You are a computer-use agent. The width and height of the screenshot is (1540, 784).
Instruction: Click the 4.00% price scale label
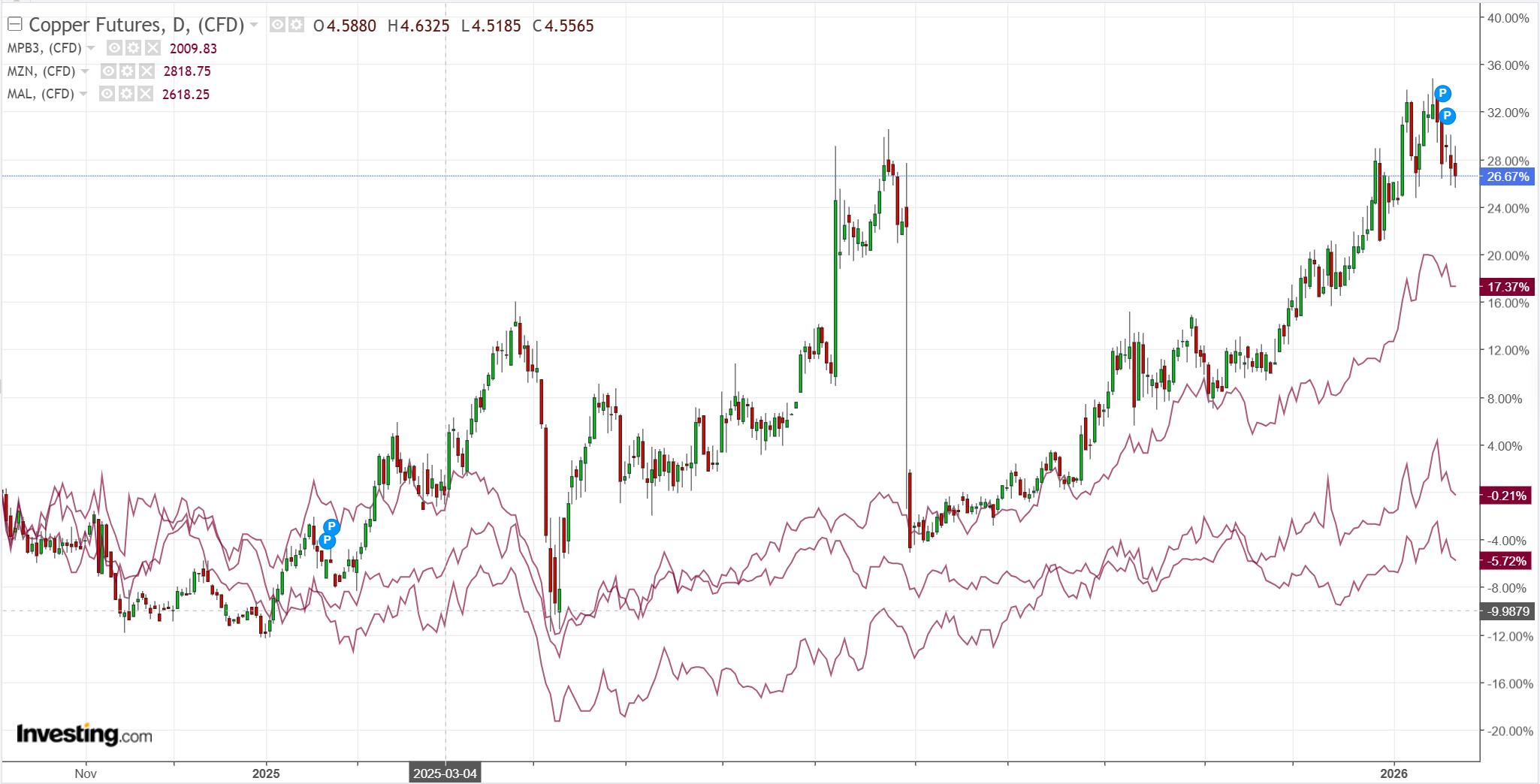[x=1505, y=446]
